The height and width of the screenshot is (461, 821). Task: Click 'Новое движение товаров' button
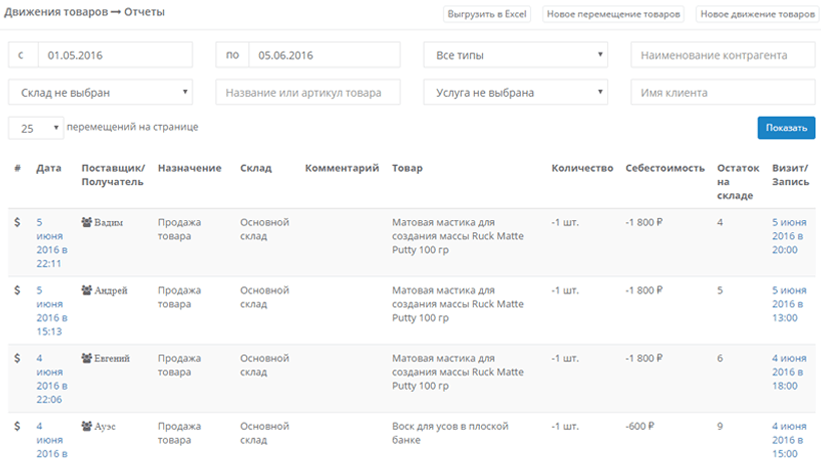point(757,14)
